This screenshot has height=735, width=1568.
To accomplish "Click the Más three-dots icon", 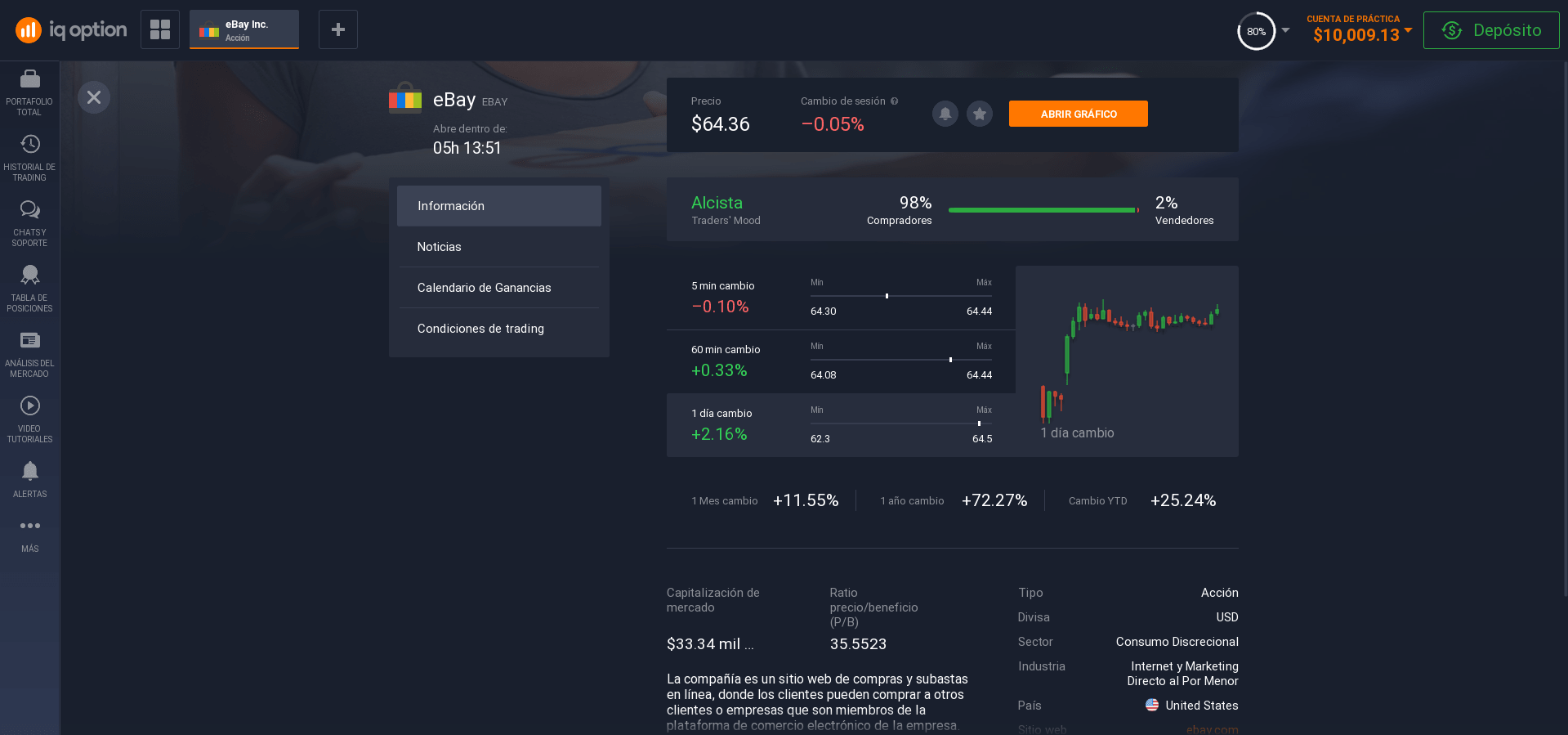I will coord(29,535).
